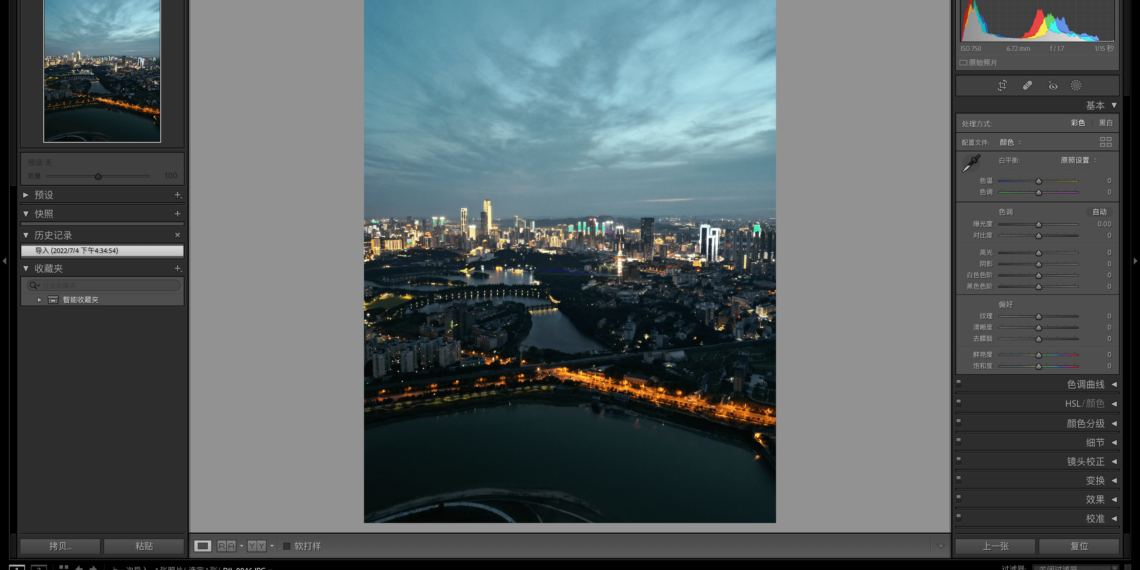The height and width of the screenshot is (570, 1140).
Task: Select the red eye correction tool
Action: tap(1052, 85)
